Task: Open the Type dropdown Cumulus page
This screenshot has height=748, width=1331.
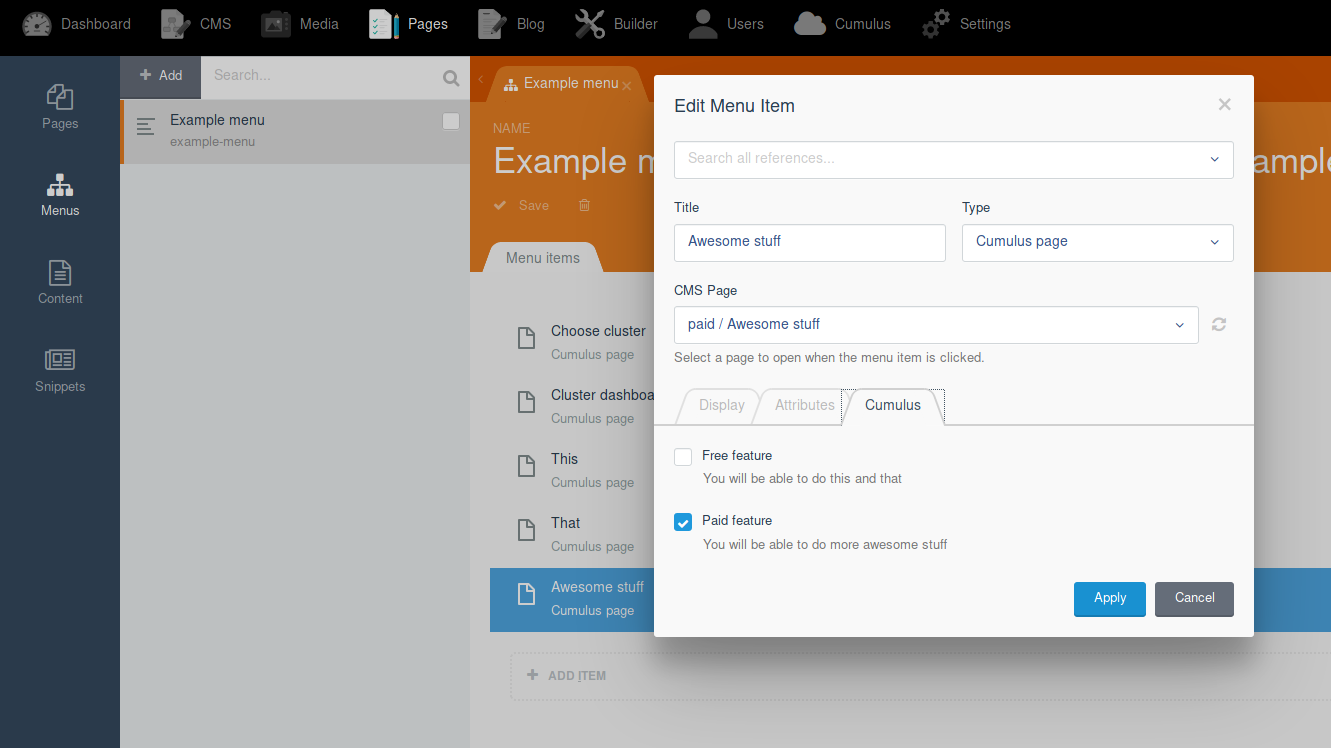Action: pos(1098,242)
